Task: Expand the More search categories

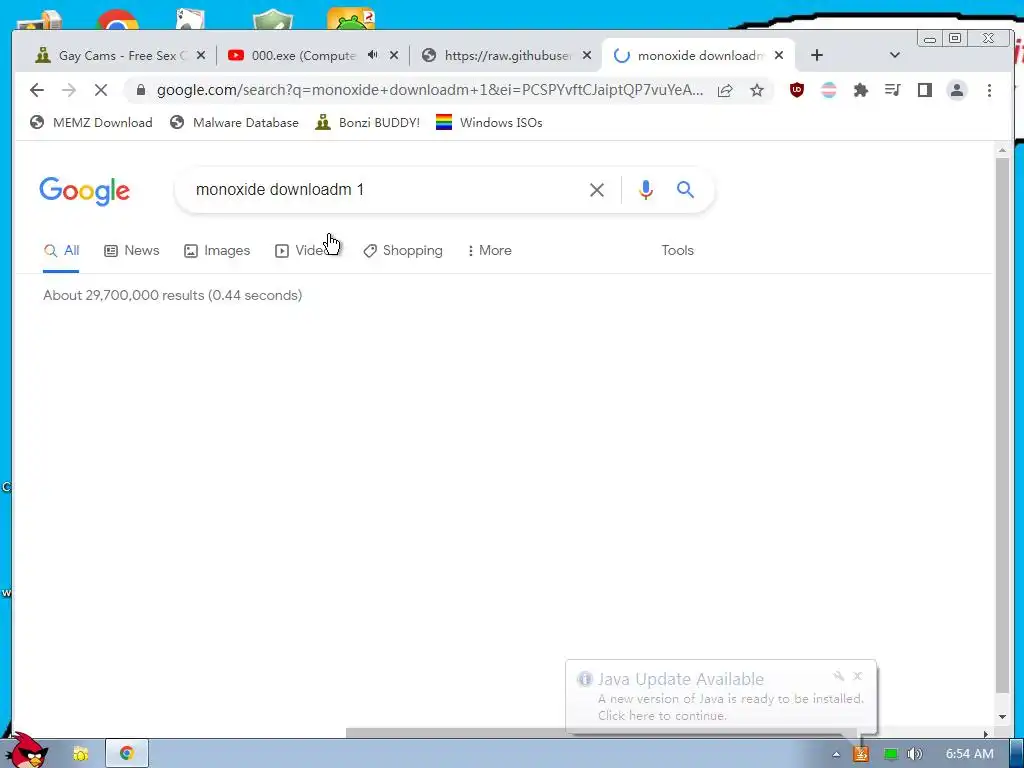Action: [490, 251]
